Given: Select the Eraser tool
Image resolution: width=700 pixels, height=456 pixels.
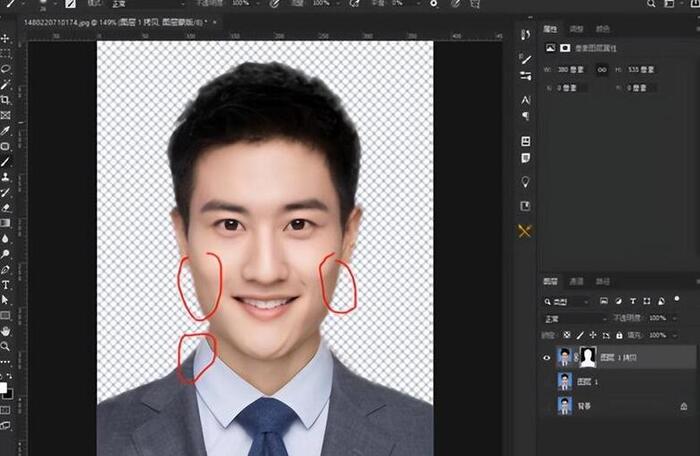Looking at the screenshot, I should pyautogui.click(x=5, y=208).
